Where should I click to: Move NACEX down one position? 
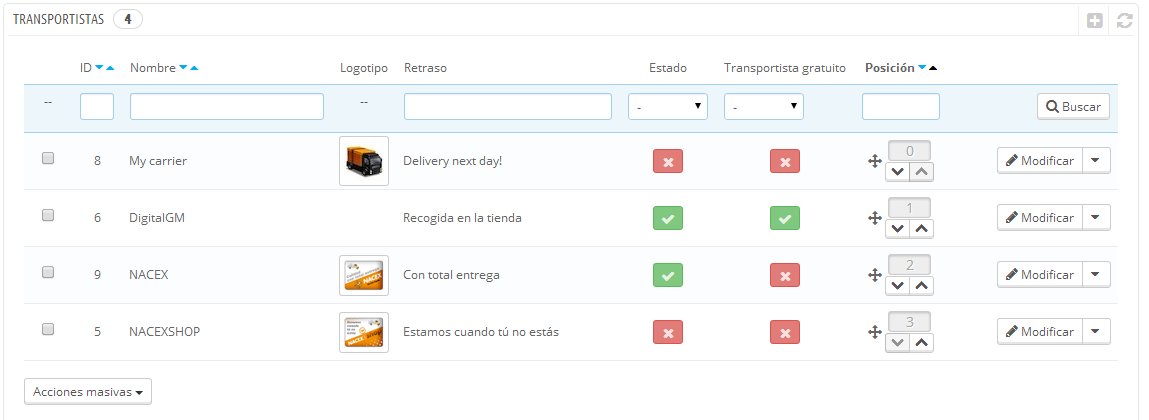[898, 286]
